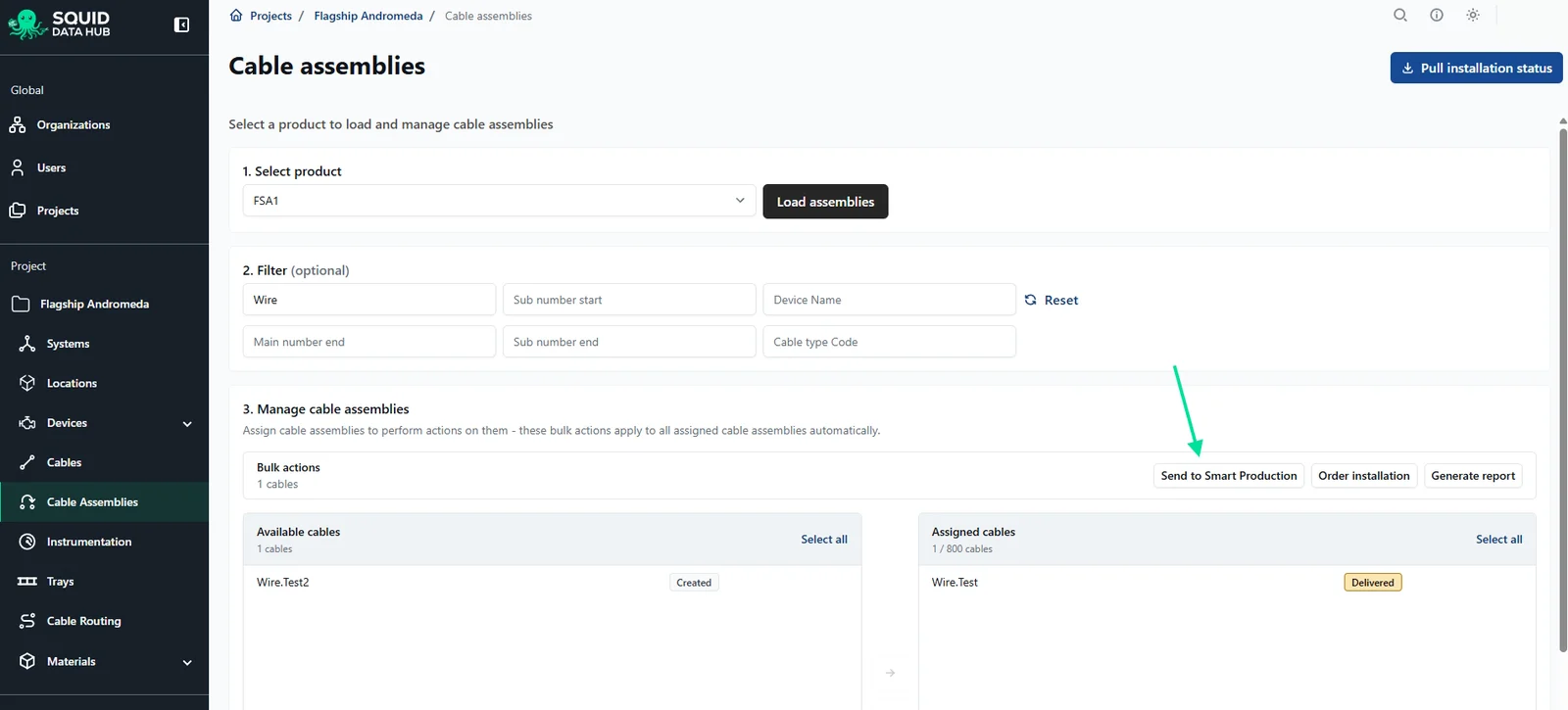This screenshot has height=710, width=1568.
Task: Go to Cable Routing in sidebar
Action: [x=84, y=621]
